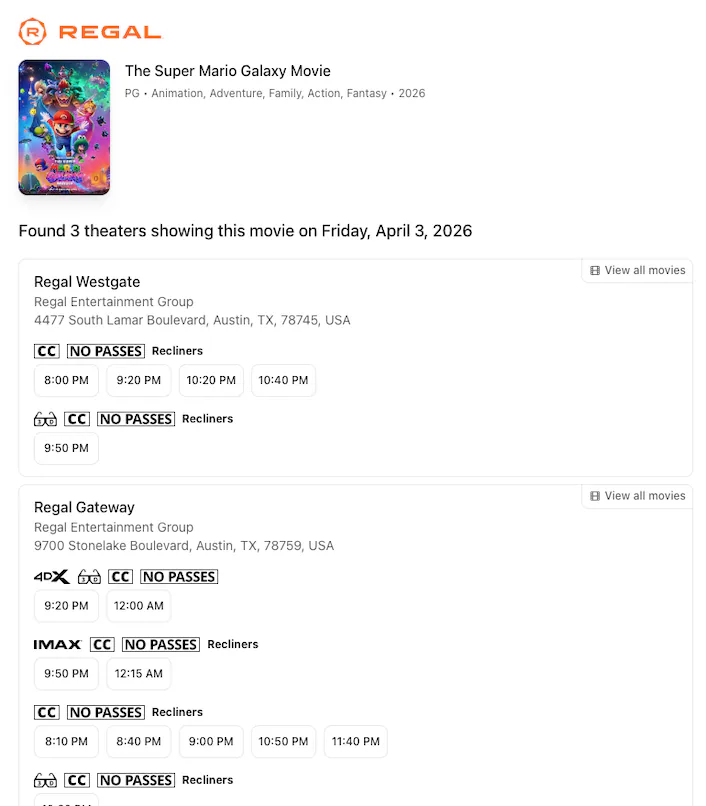706x806 pixels.
Task: Click the IMAX format icon at Regal Gateway
Action: pos(56,644)
